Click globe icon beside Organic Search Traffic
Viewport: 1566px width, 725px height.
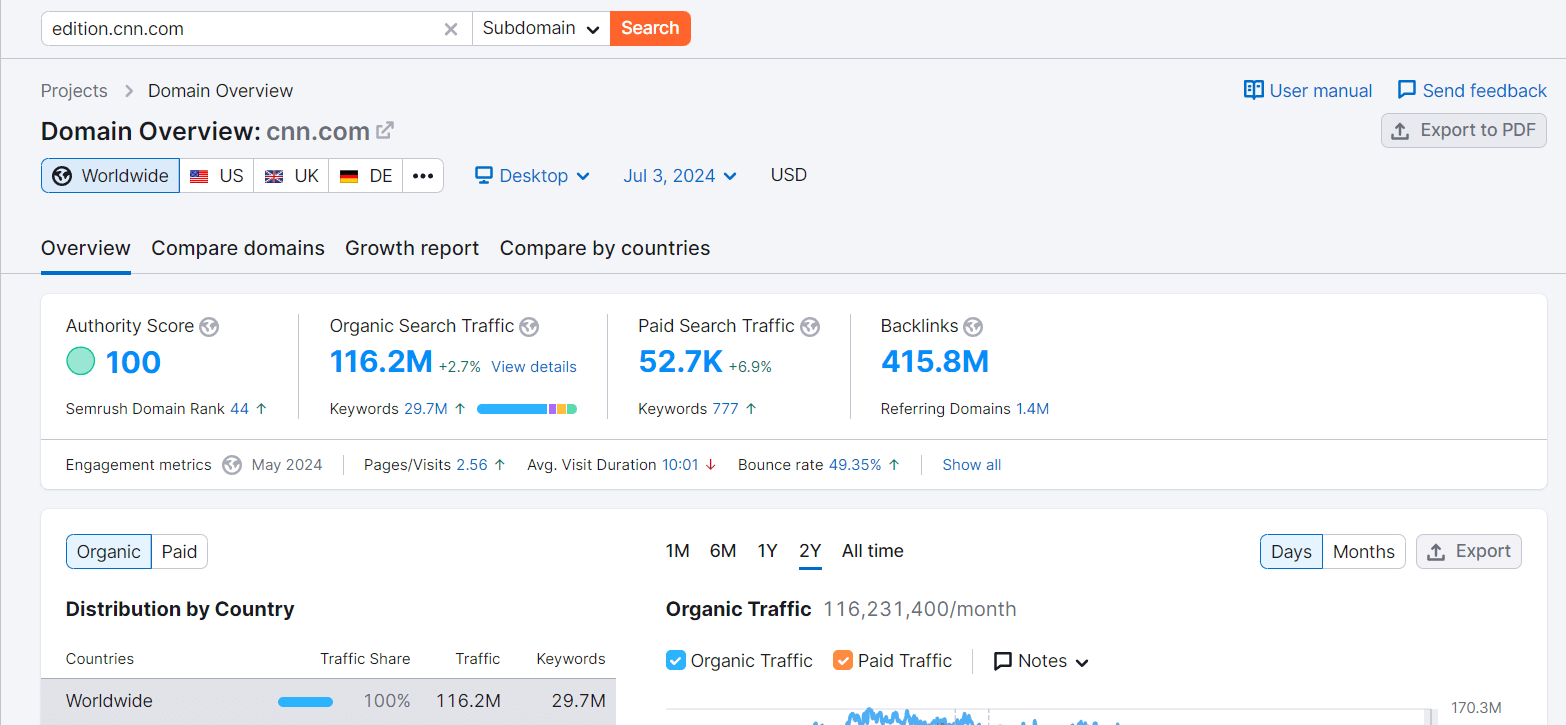(x=529, y=326)
